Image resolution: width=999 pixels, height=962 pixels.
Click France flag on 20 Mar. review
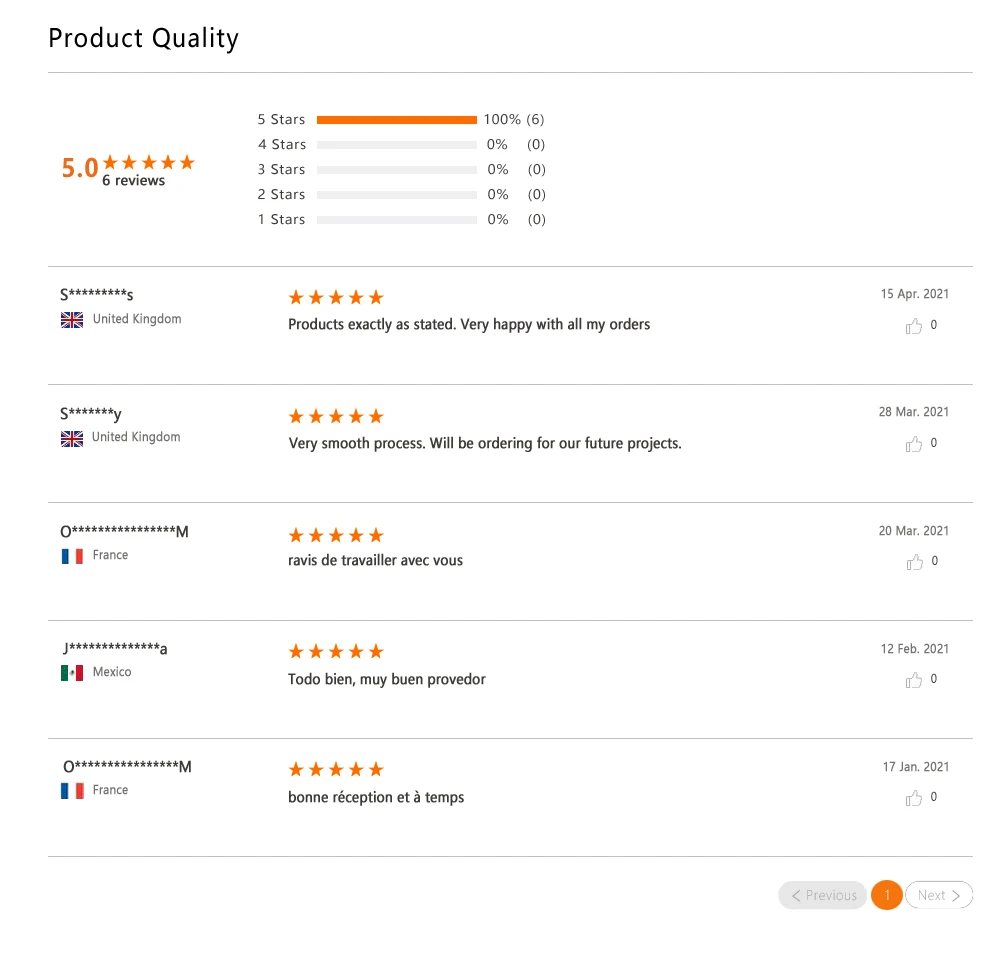pos(72,556)
